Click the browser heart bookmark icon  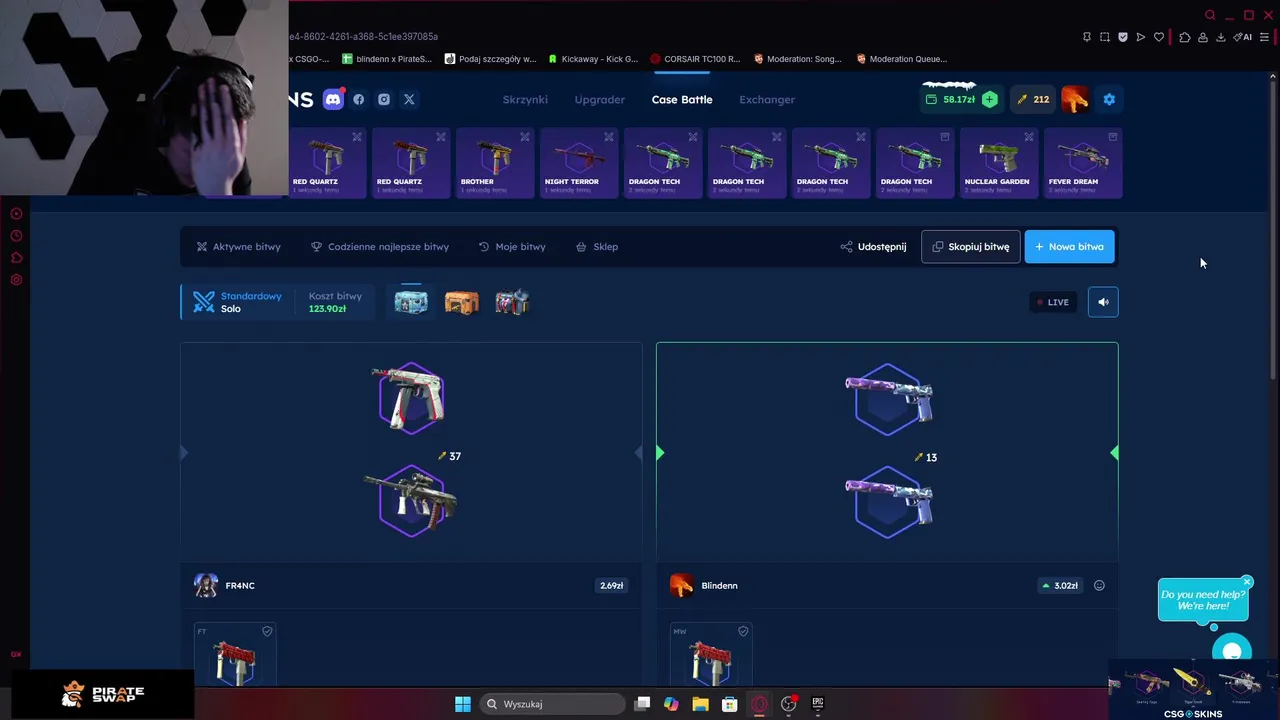tap(1159, 37)
